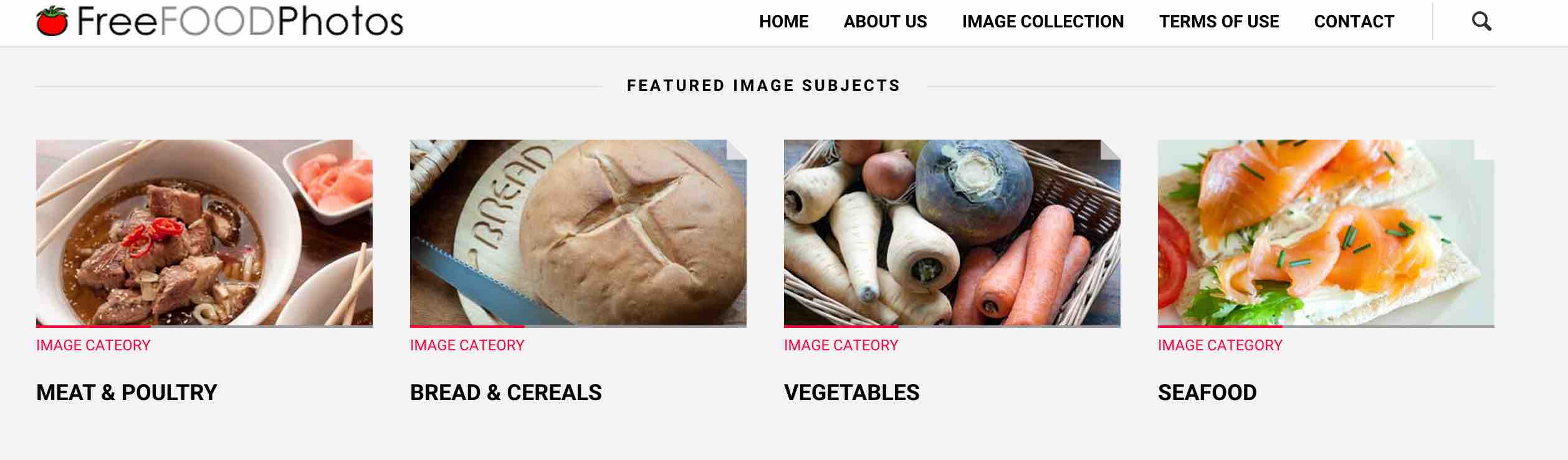Viewport: 1568px width, 460px height.
Task: Click Image Category label above Meat & Poultry
Action: click(x=93, y=345)
